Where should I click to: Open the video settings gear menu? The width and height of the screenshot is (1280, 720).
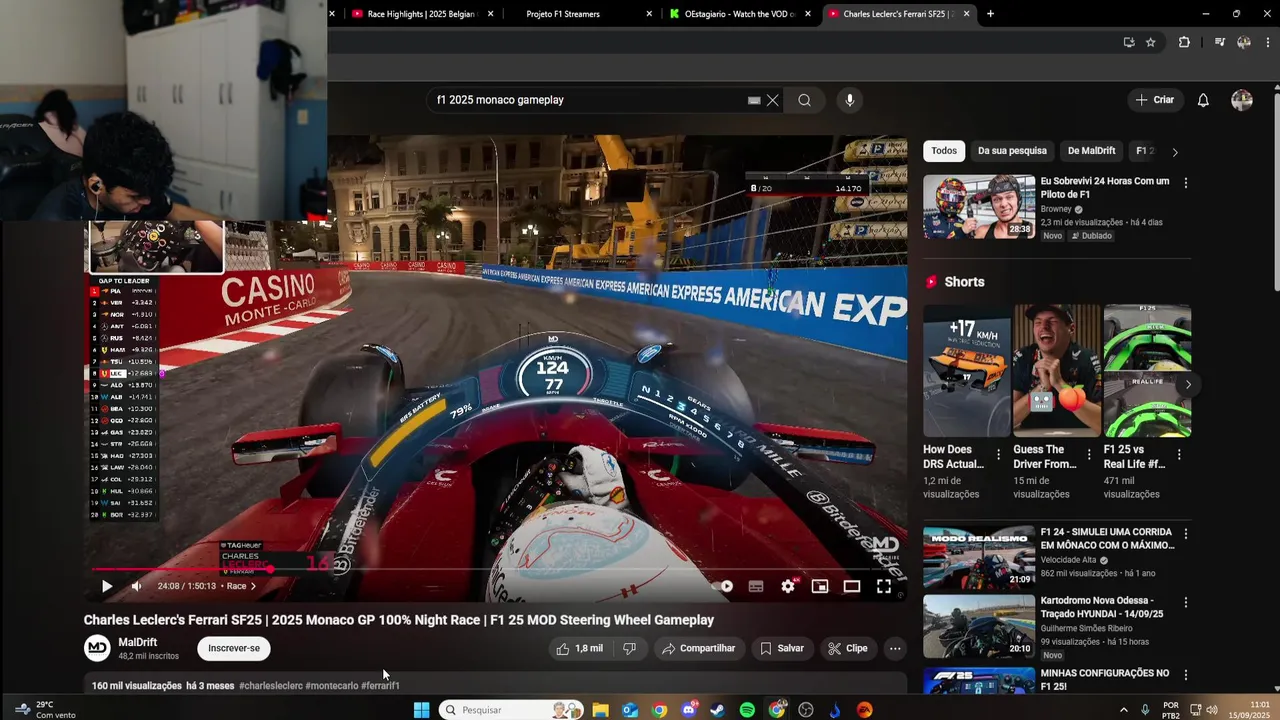pos(788,586)
